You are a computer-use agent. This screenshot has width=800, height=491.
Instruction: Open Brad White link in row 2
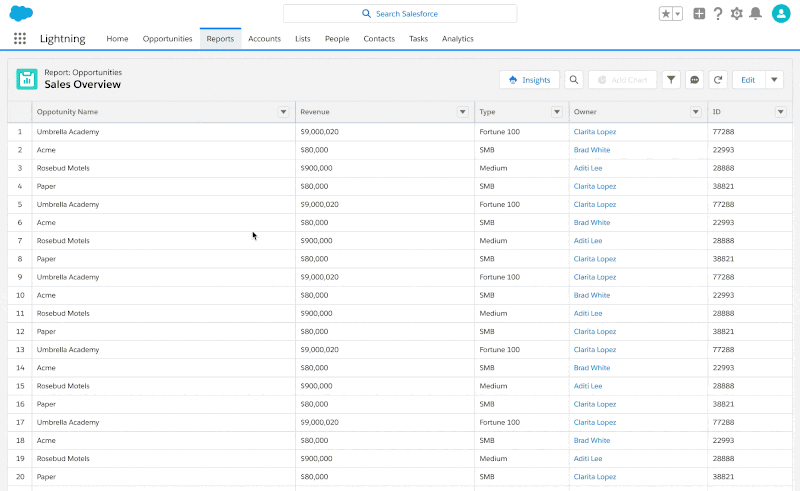[x=591, y=150]
